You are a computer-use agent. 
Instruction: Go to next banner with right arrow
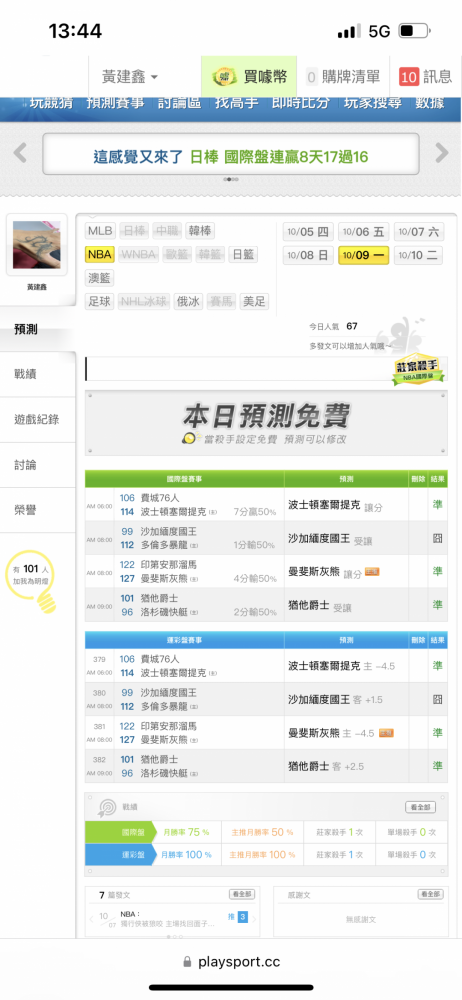pos(442,154)
